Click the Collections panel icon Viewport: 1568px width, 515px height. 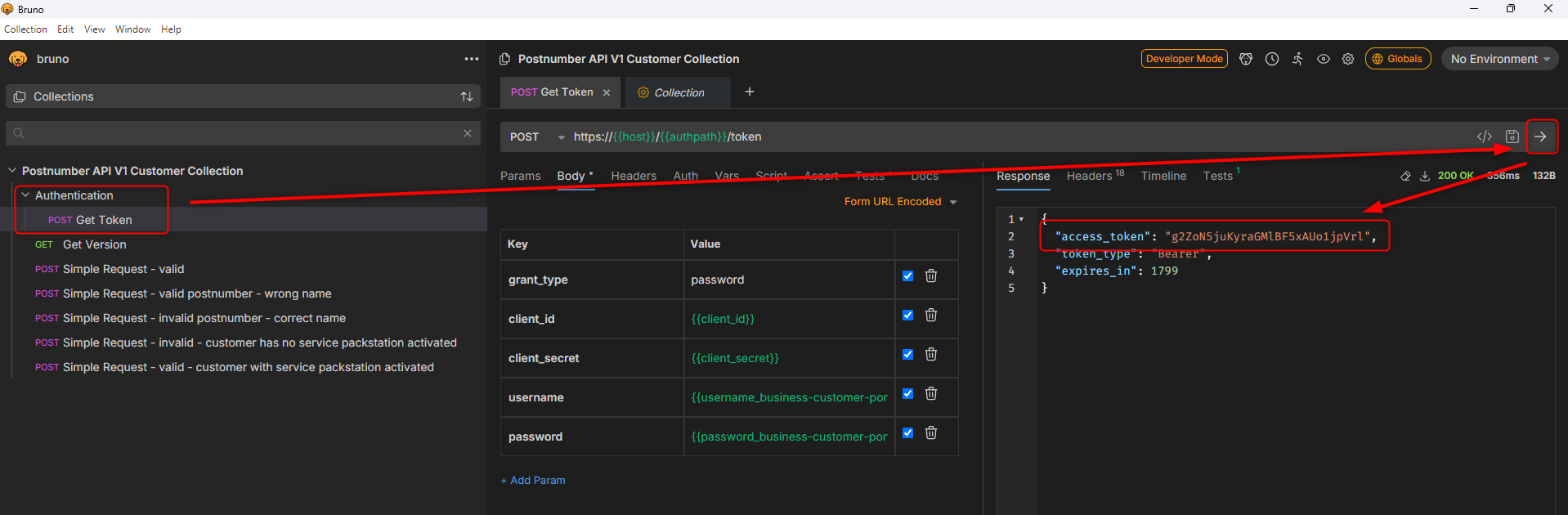[x=20, y=96]
